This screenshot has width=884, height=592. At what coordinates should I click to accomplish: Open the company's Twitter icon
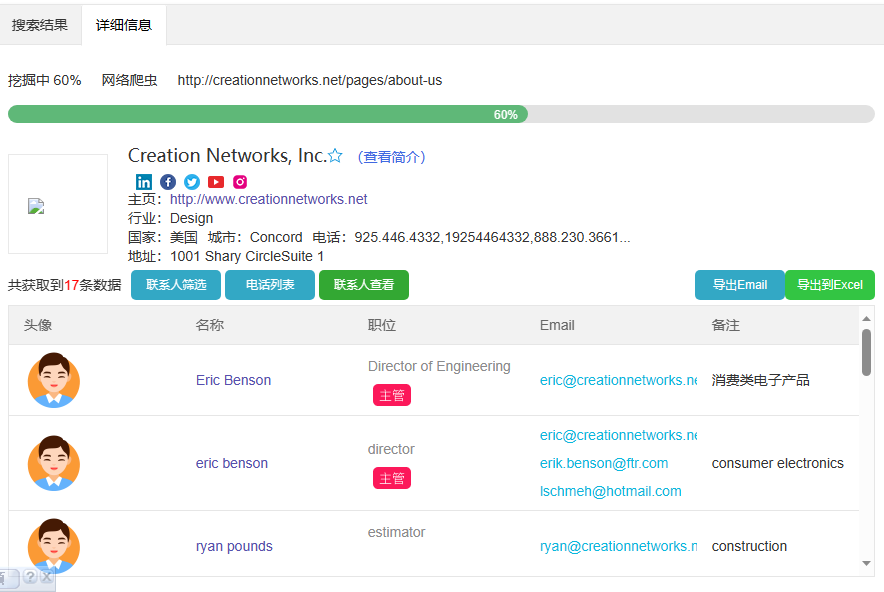pyautogui.click(x=192, y=182)
